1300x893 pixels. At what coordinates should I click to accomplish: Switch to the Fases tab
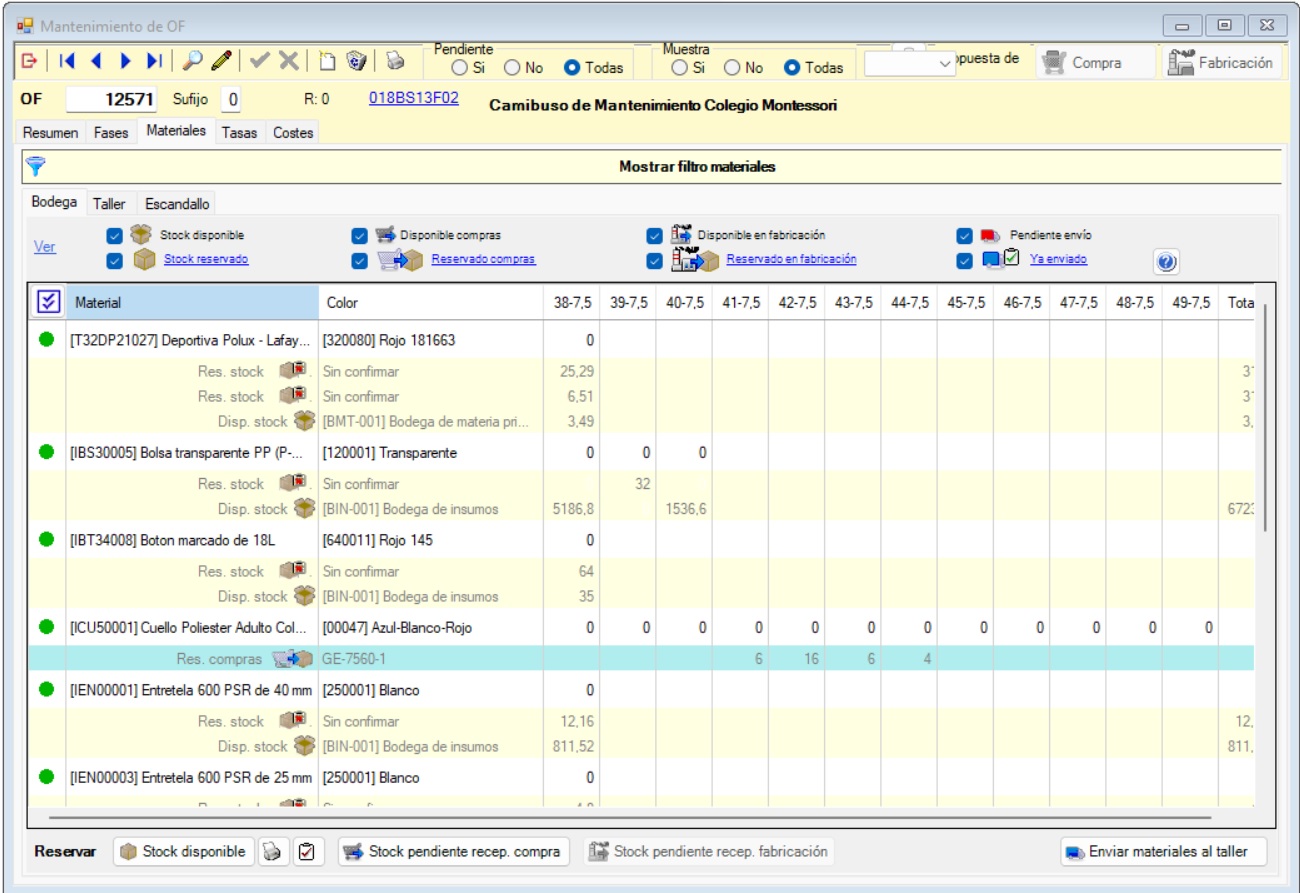(111, 132)
